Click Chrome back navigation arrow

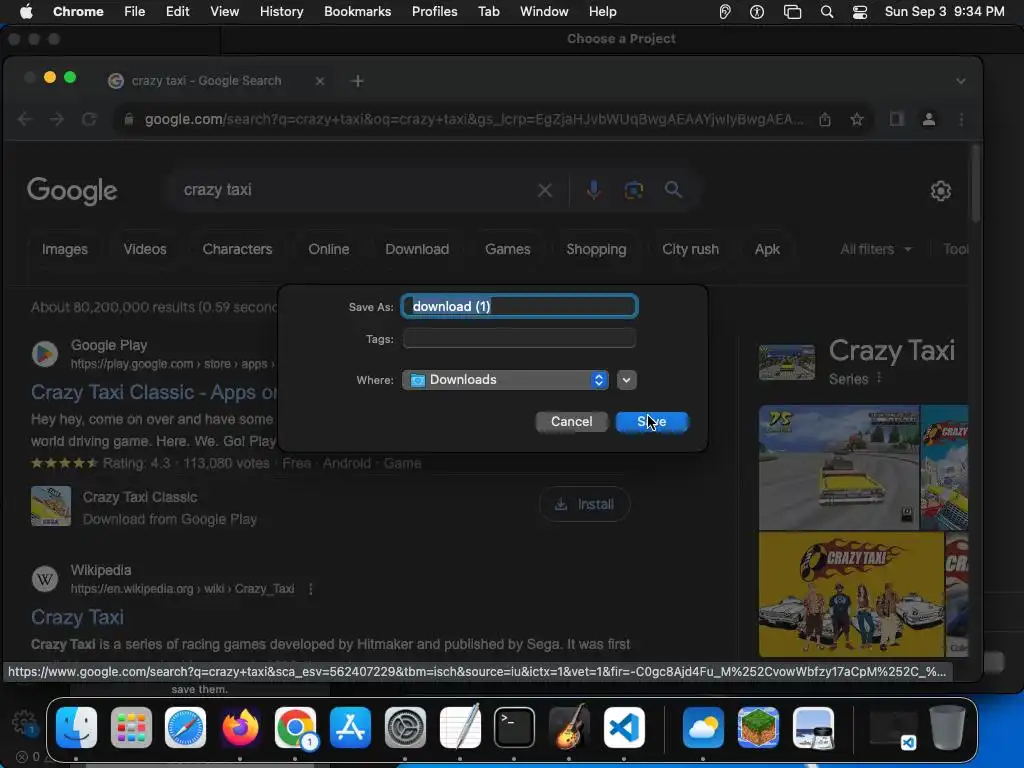pyautogui.click(x=25, y=119)
